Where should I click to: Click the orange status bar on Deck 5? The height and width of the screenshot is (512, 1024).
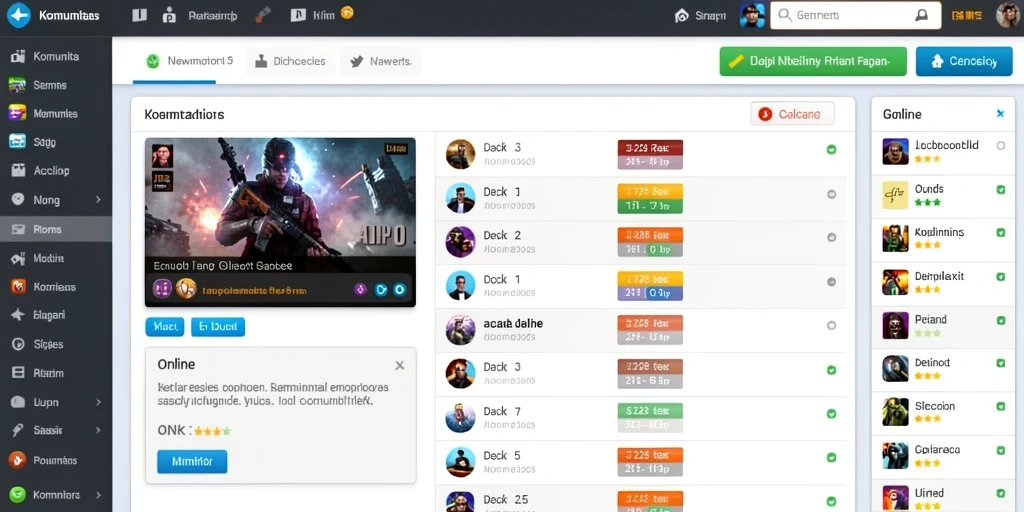point(650,455)
